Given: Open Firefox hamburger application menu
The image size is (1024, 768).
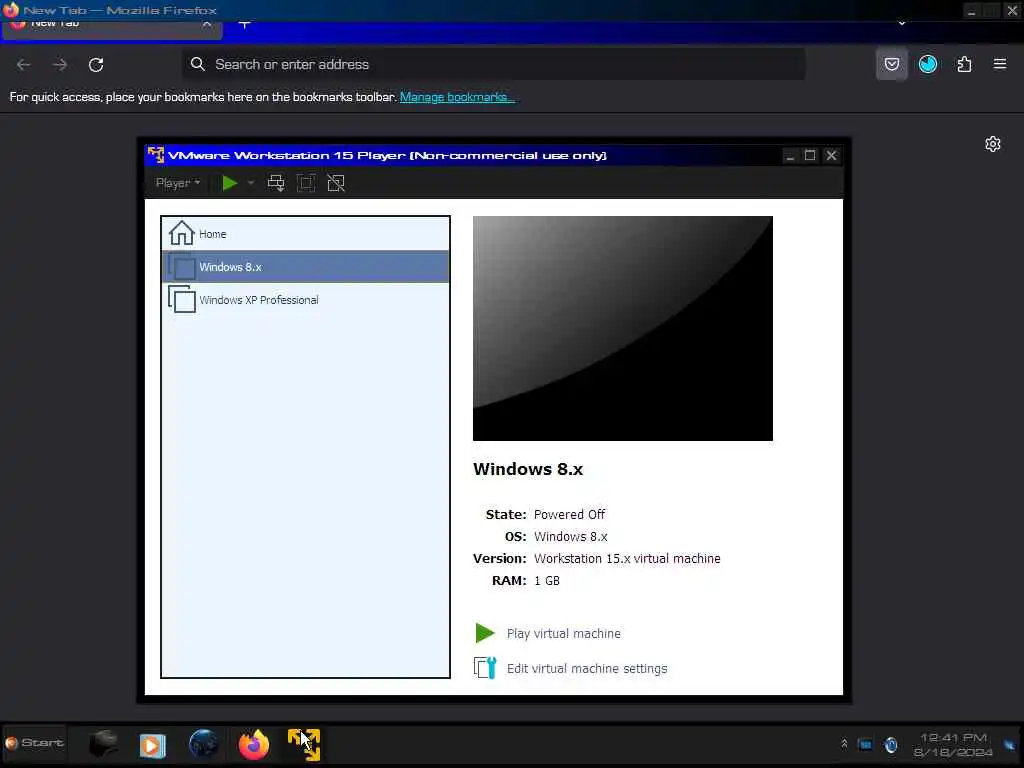Looking at the screenshot, I should coord(1000,64).
